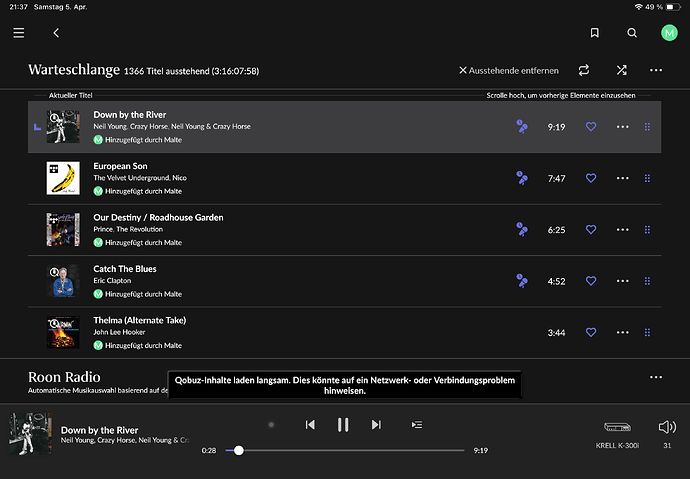
Task: Click the Roon Radio heading
Action: (x=64, y=377)
